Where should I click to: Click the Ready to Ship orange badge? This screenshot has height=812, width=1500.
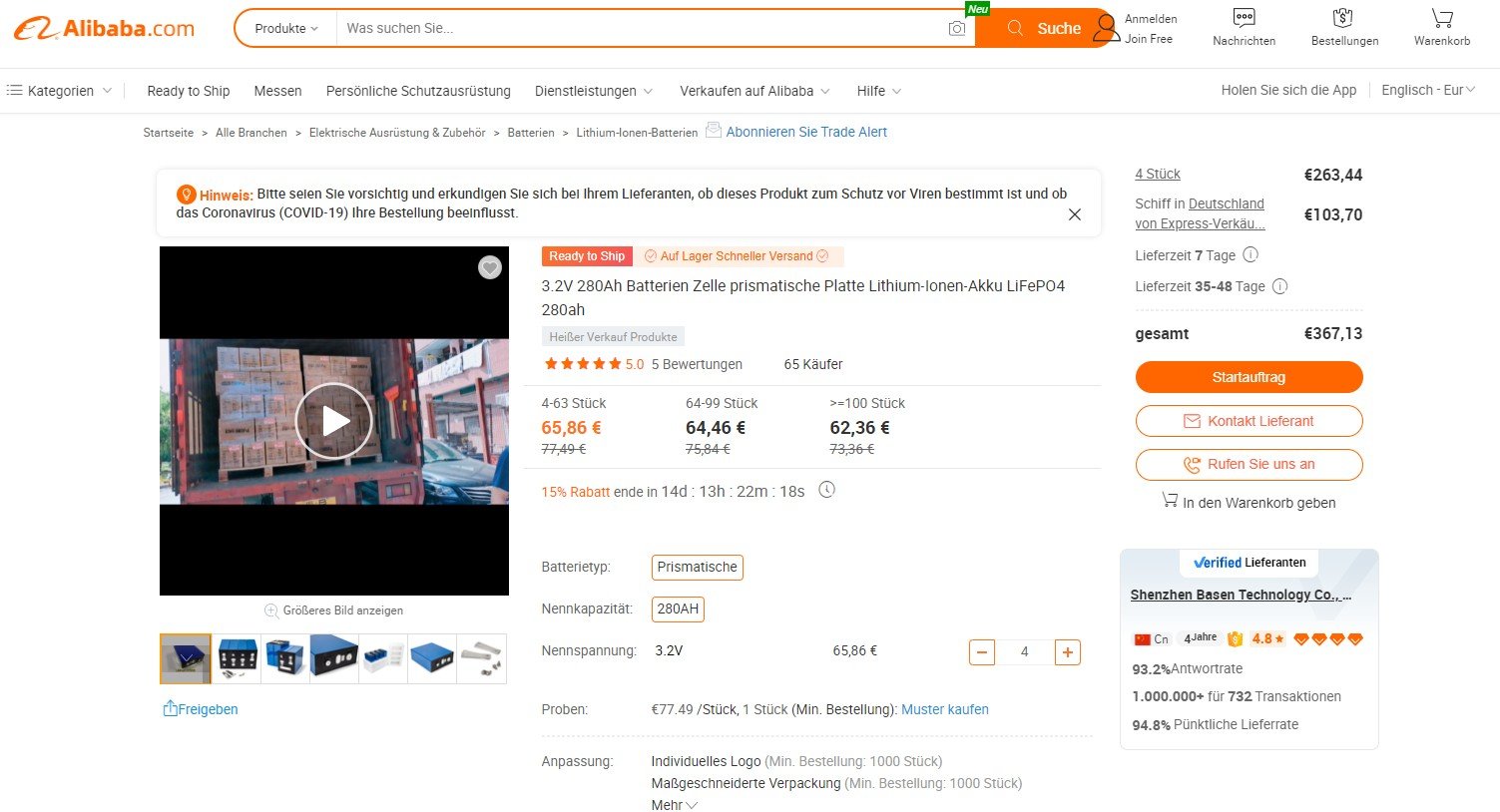(x=587, y=256)
